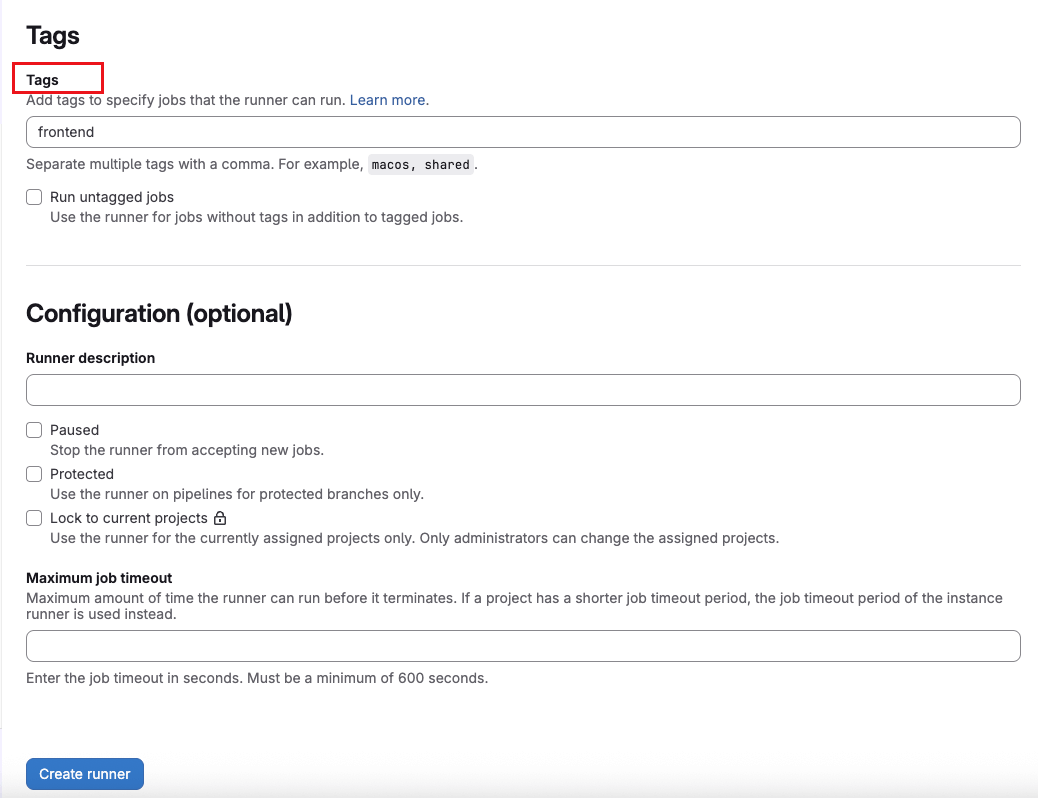Click the Runner description label
This screenshot has height=798, width=1038.
pos(90,358)
